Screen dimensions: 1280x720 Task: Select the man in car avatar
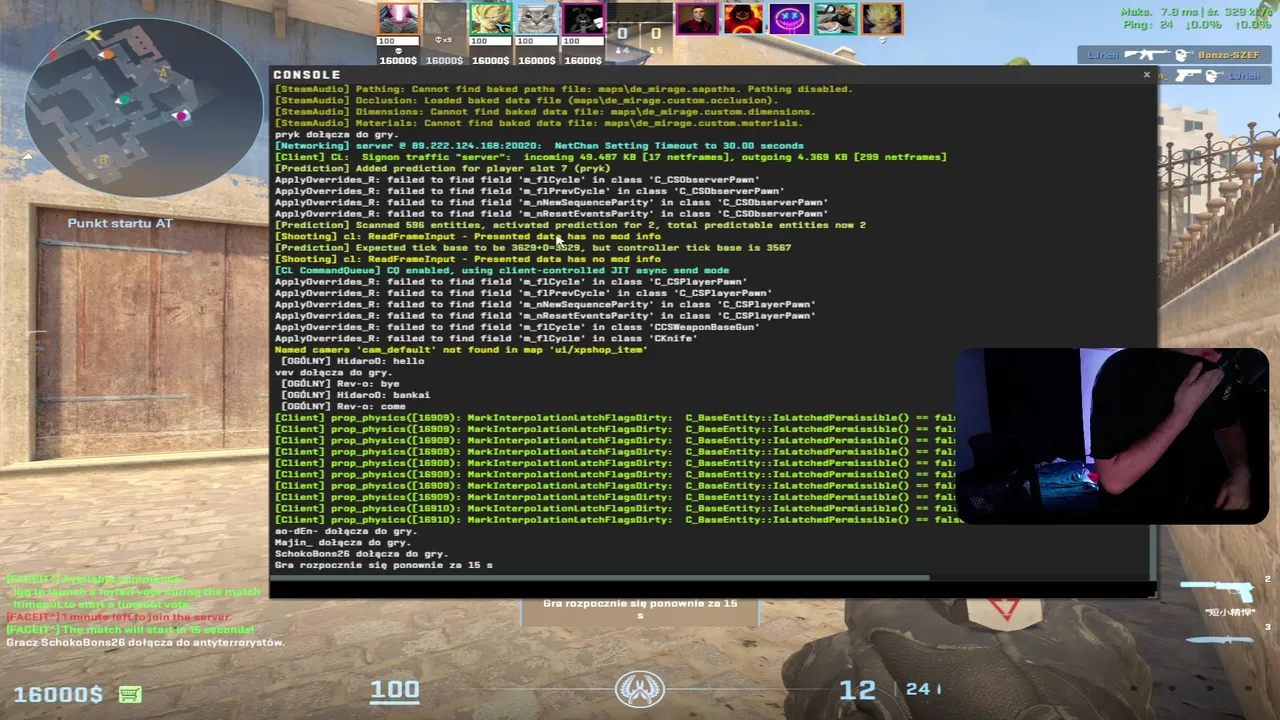[x=835, y=19]
